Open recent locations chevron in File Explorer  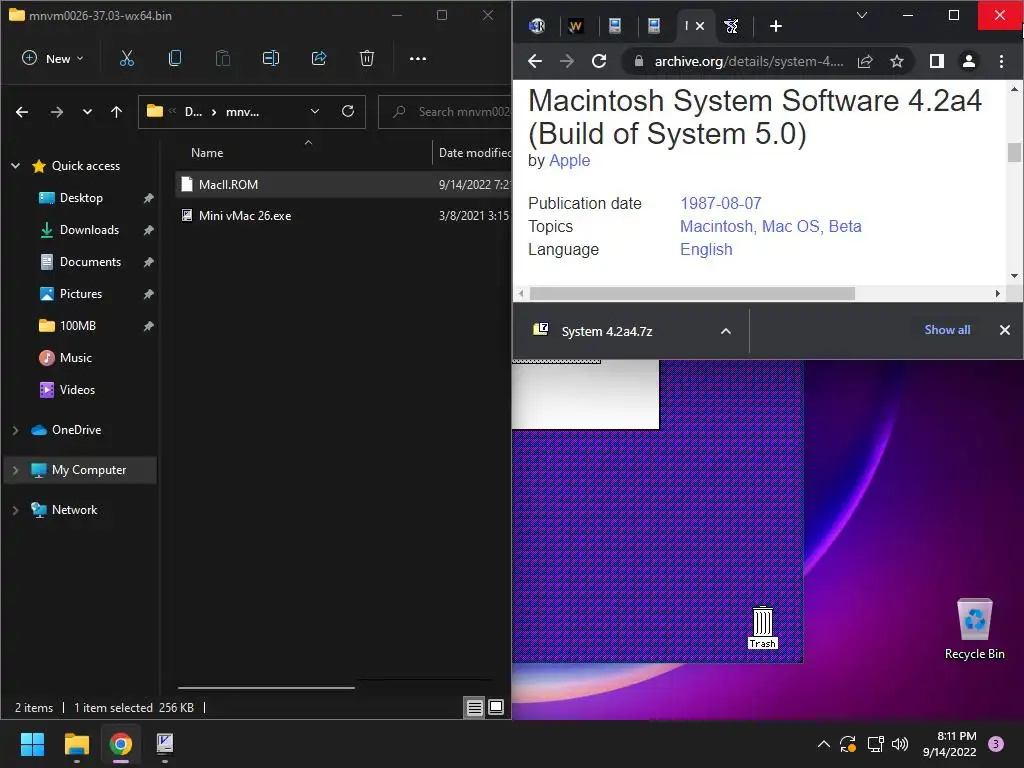tap(88, 112)
